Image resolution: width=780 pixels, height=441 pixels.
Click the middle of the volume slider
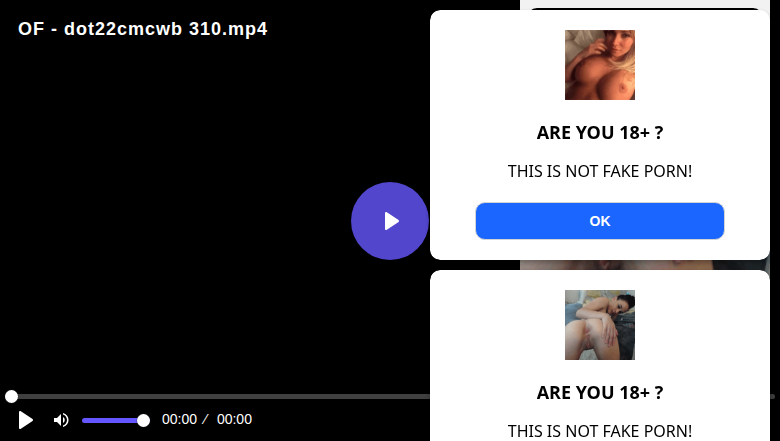click(x=114, y=421)
